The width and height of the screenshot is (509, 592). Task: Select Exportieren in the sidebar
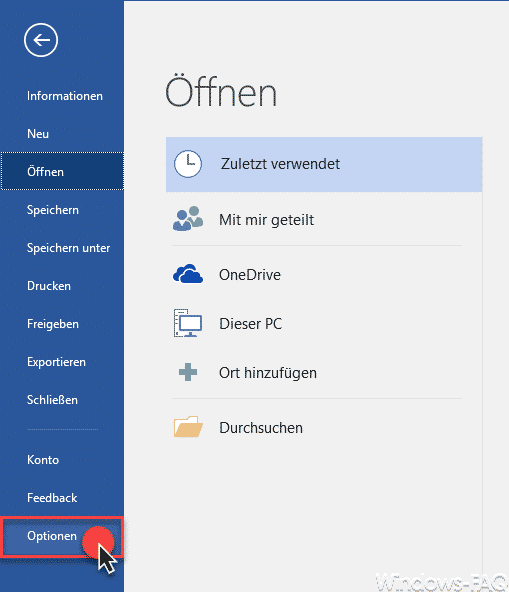click(x=62, y=362)
